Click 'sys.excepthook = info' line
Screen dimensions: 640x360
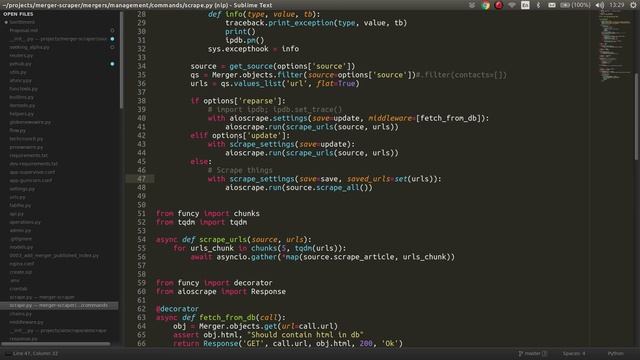click(253, 49)
